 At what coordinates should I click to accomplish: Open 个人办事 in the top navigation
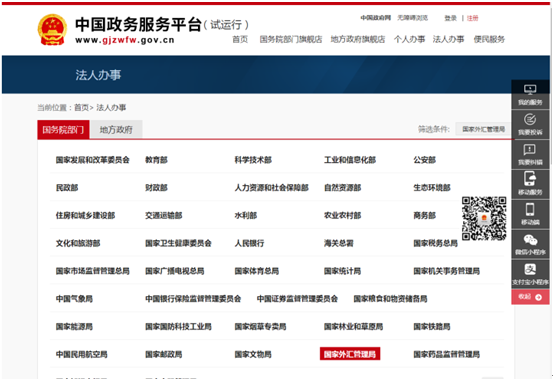[409, 39]
